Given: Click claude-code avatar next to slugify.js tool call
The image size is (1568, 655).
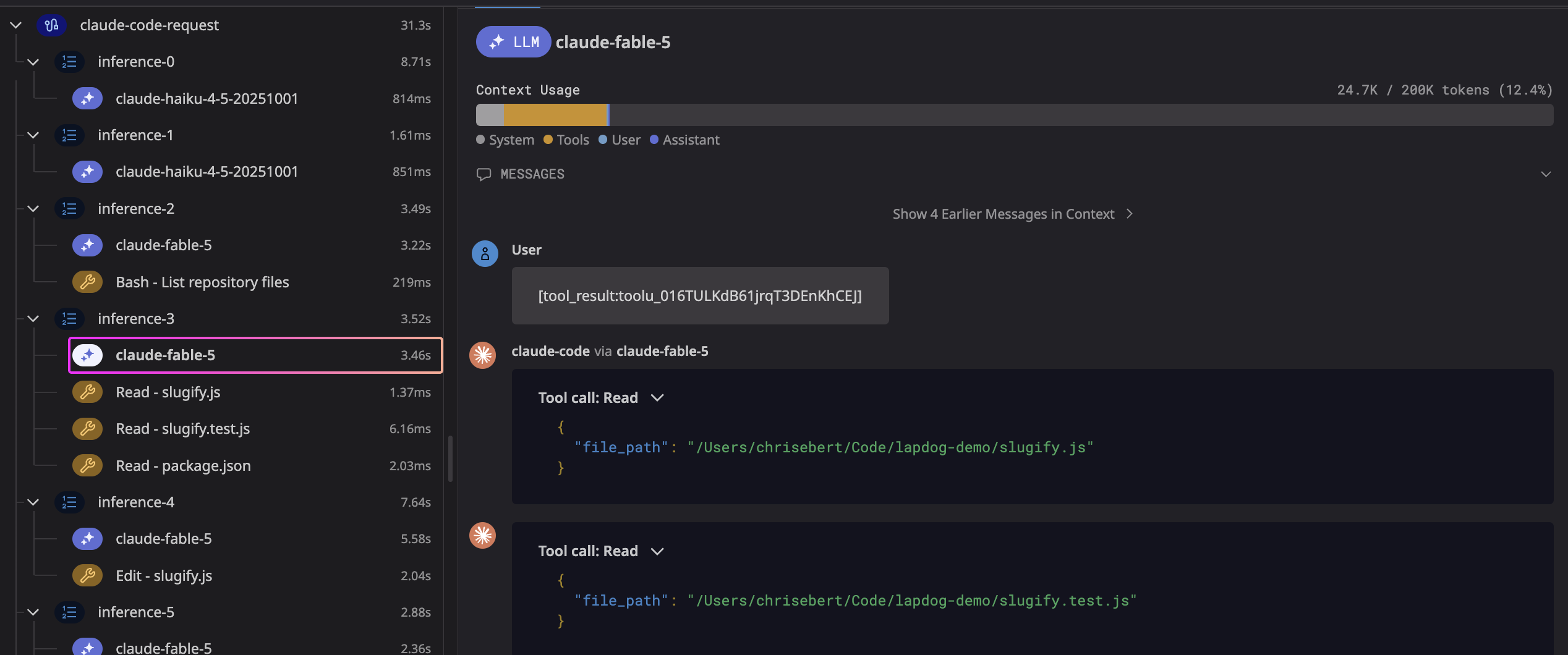Looking at the screenshot, I should [x=482, y=355].
